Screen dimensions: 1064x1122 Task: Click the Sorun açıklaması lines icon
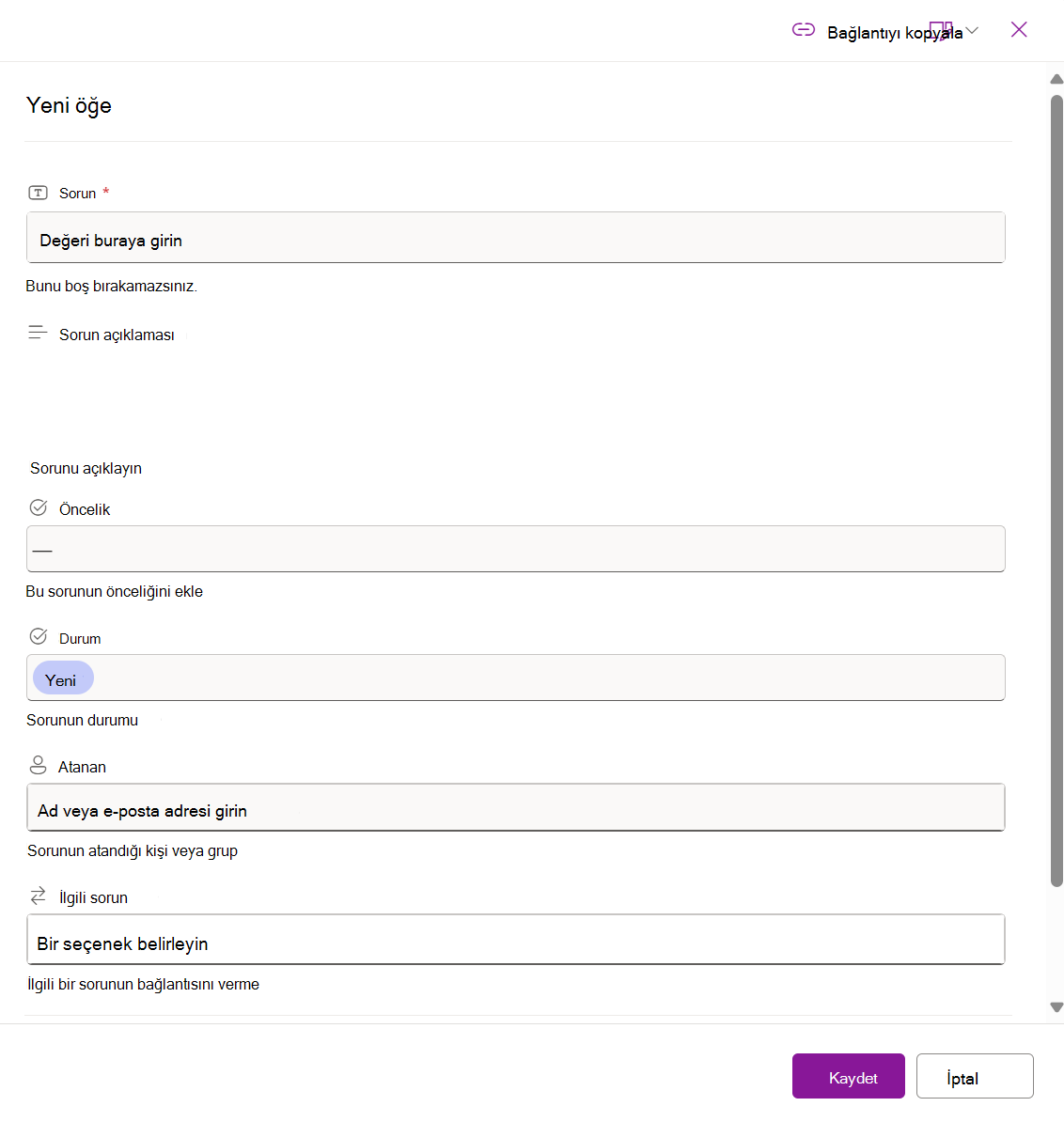[x=38, y=333]
